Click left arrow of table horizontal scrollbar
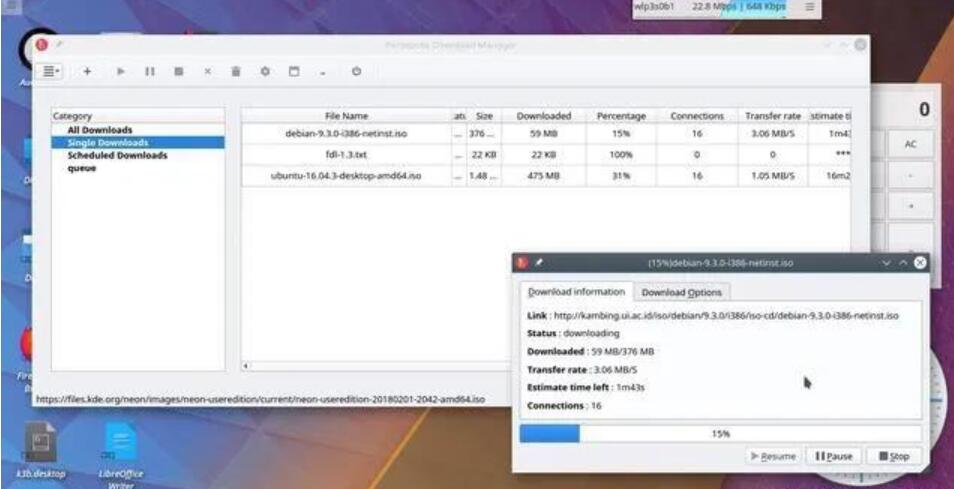This screenshot has height=489, width=954. pyautogui.click(x=246, y=366)
